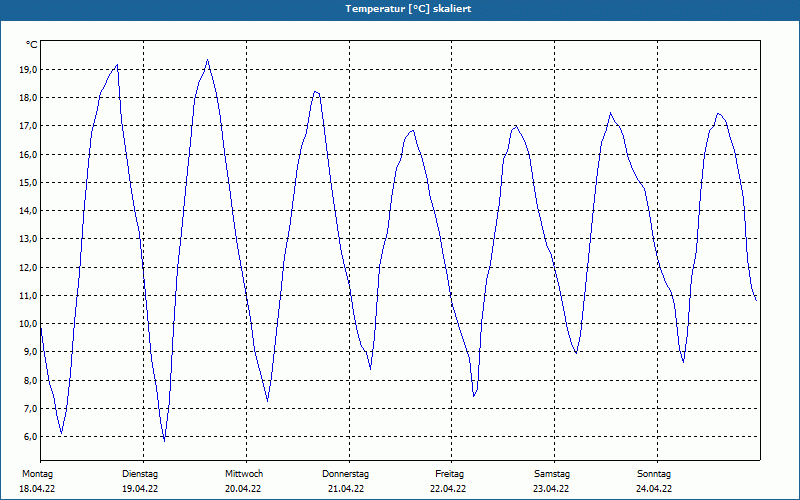
Task: Click the Mittwoch day label
Action: 244,474
